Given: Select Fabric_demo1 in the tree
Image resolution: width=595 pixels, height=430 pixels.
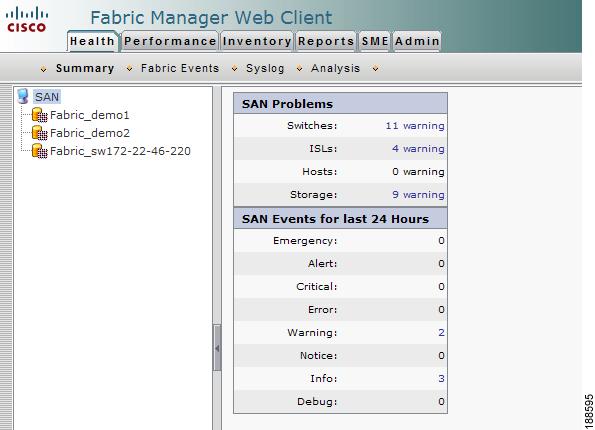Looking at the screenshot, I should tap(90, 115).
